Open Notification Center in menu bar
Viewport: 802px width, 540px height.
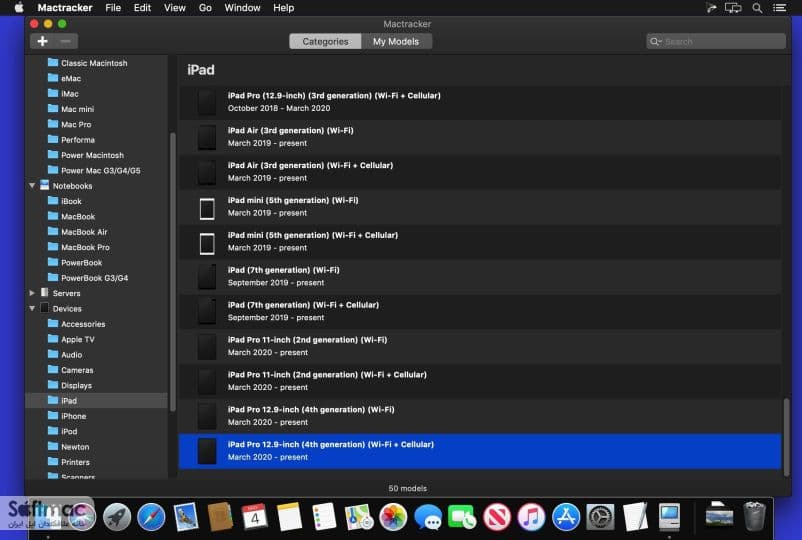tap(779, 8)
